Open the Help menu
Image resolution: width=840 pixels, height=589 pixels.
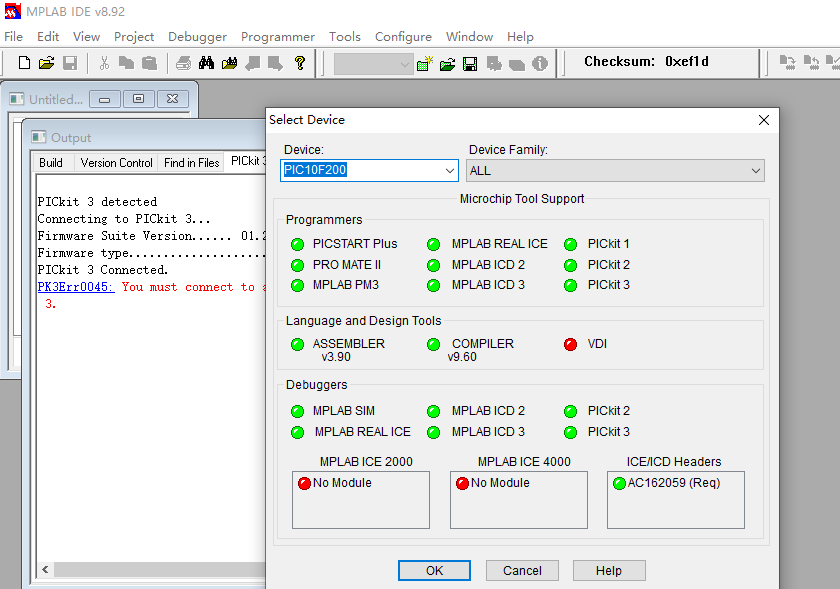point(520,36)
